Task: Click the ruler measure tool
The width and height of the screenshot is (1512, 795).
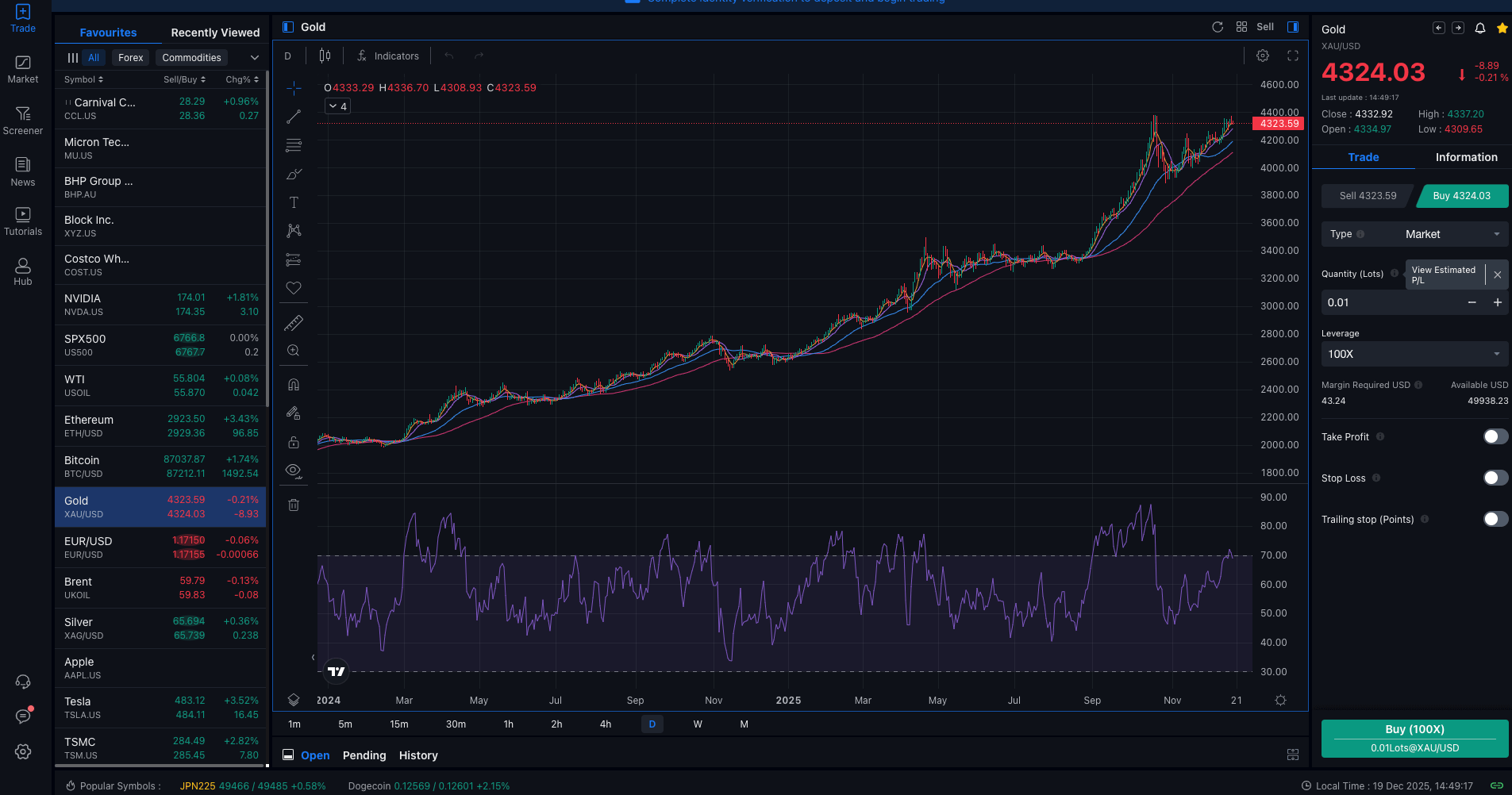Action: 294,323
